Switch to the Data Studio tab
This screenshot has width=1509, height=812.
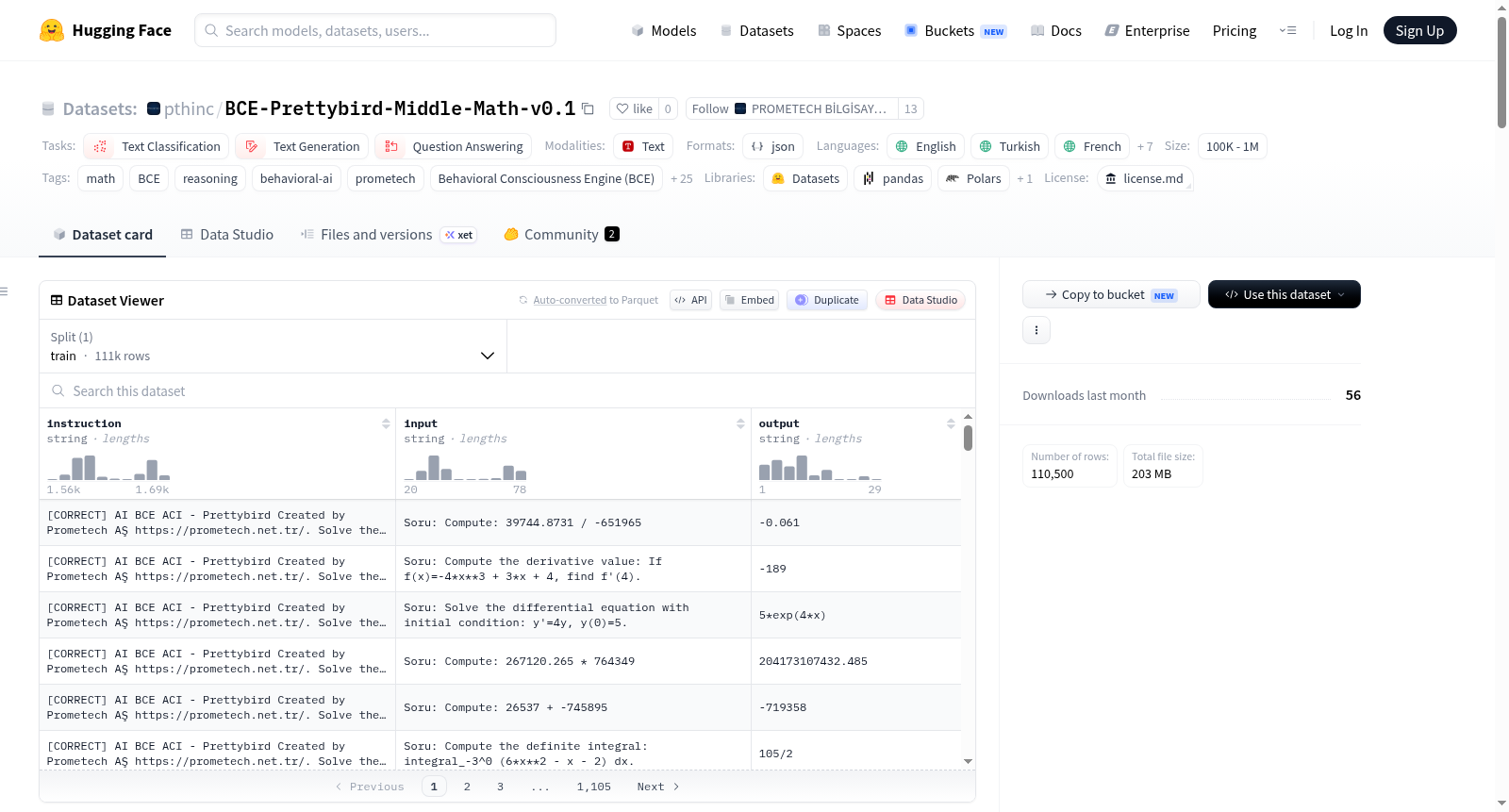(226, 234)
